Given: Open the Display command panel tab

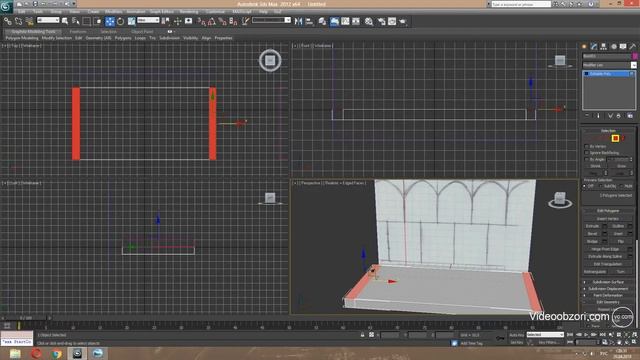Looking at the screenshot, I should [x=623, y=47].
